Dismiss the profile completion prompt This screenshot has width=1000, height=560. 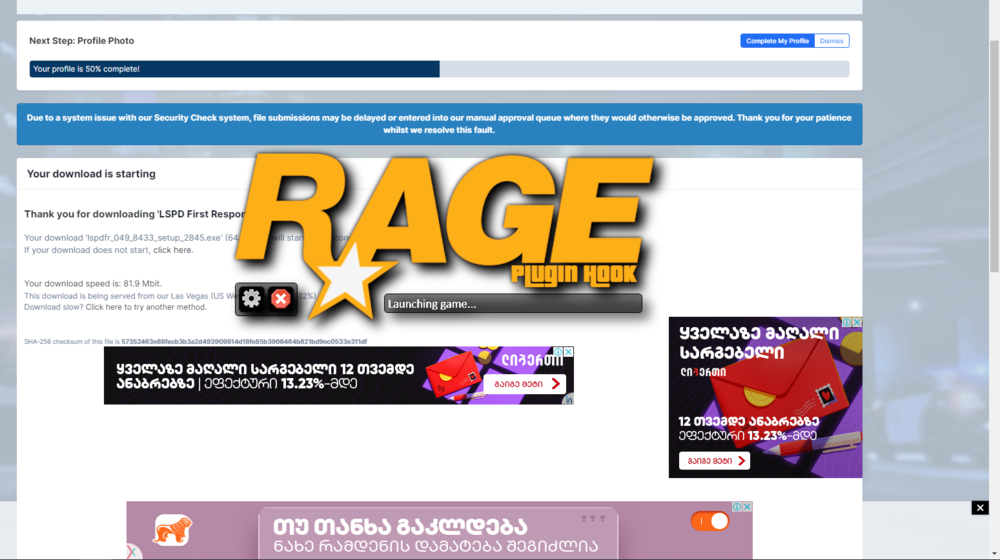pos(831,41)
